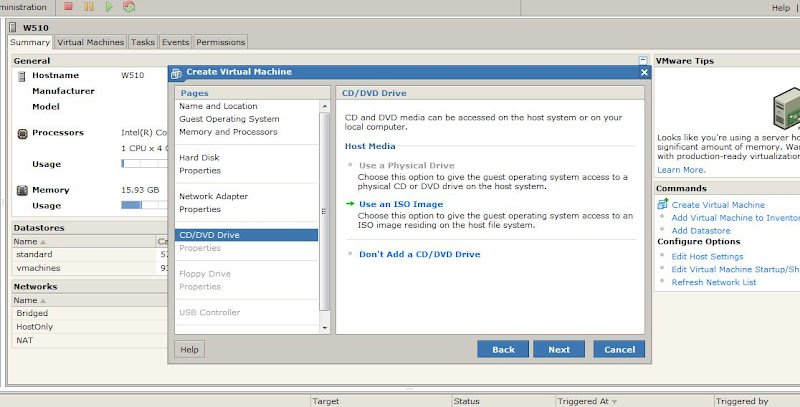Select the NAT network row
The image size is (800, 407).
(x=90, y=340)
